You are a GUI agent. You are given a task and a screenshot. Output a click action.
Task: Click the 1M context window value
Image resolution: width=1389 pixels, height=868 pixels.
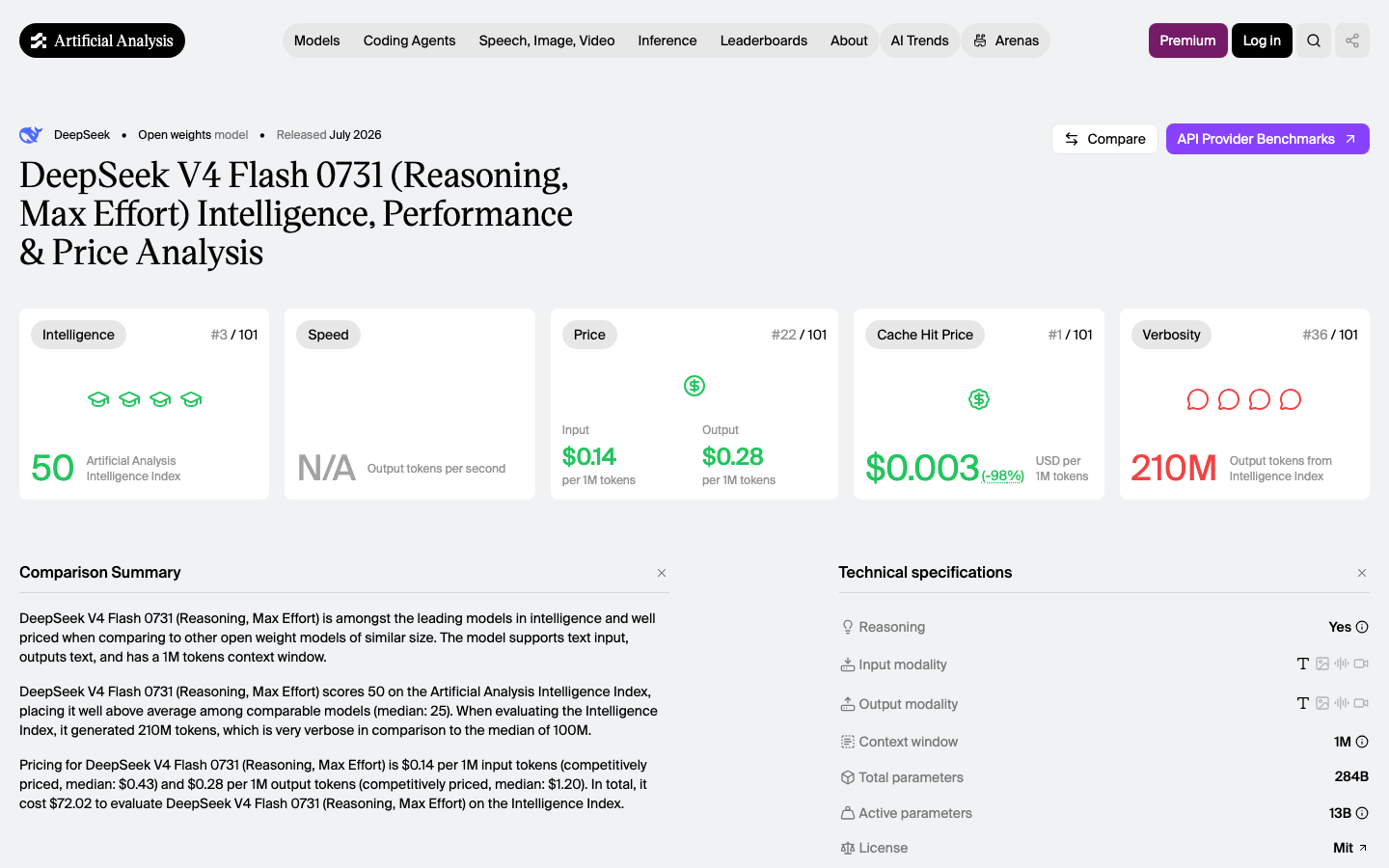pos(1342,742)
